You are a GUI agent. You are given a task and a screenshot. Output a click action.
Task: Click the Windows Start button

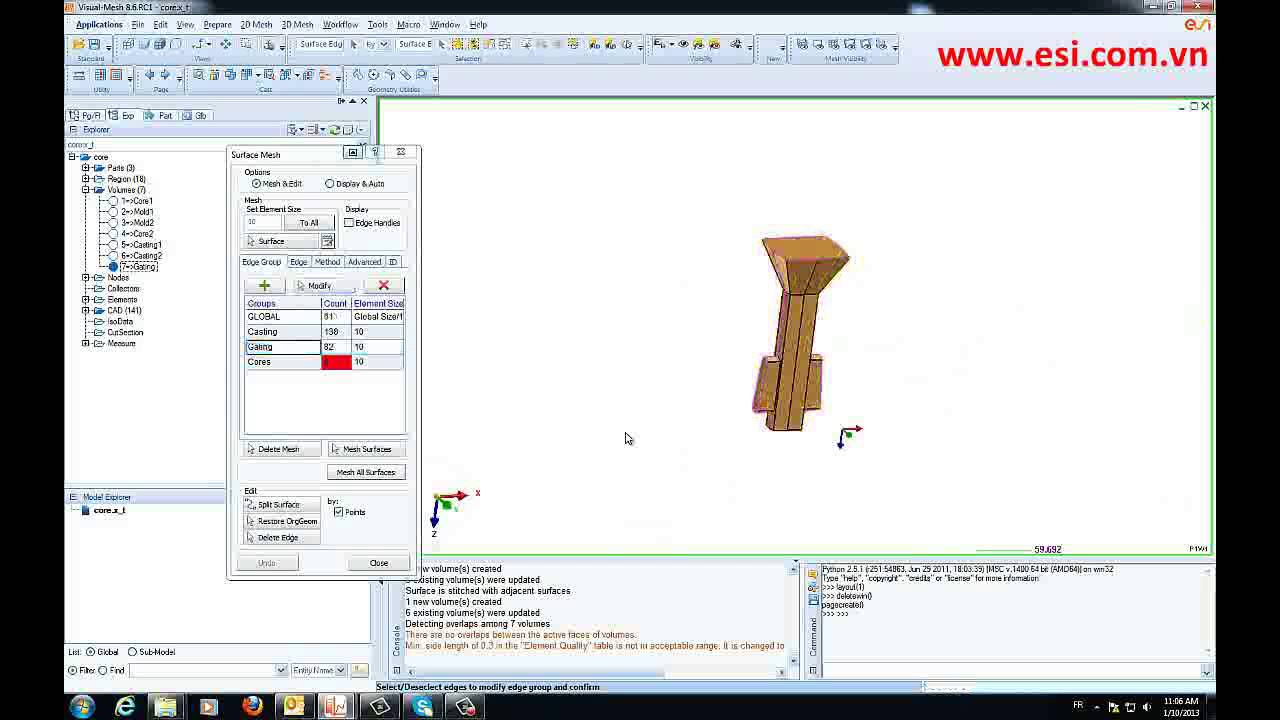[x=82, y=707]
